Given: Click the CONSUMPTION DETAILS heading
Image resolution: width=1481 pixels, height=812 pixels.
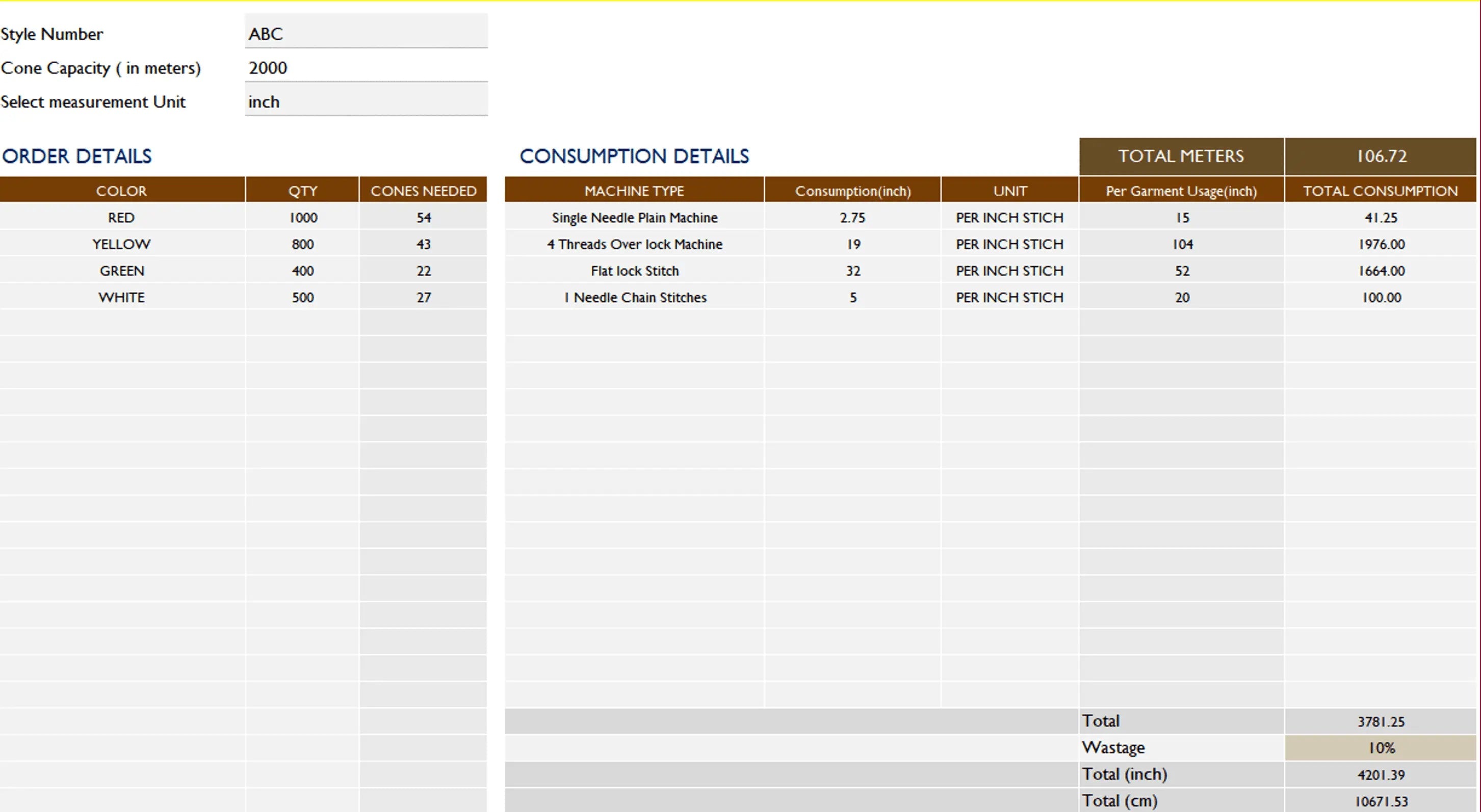Looking at the screenshot, I should (635, 156).
